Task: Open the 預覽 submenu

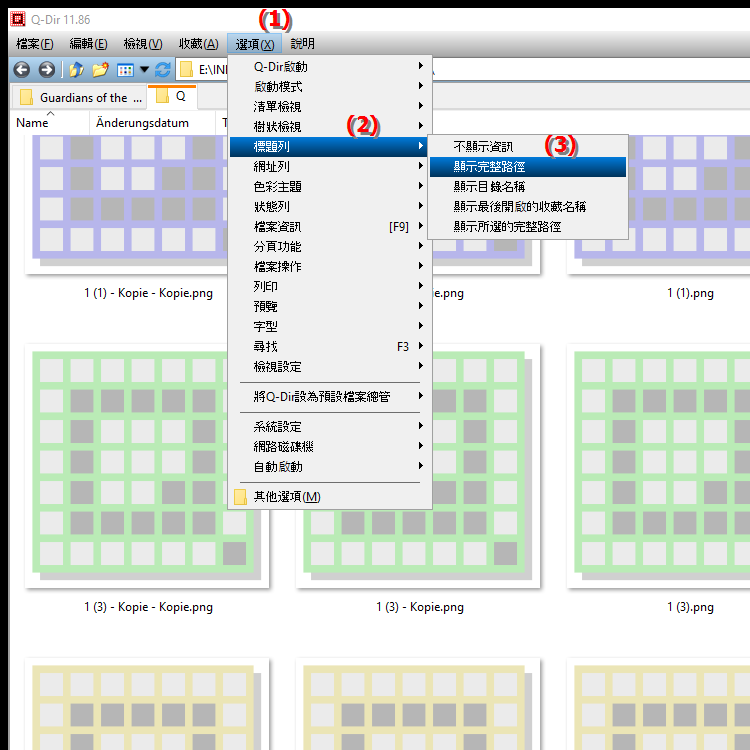Action: (330, 307)
